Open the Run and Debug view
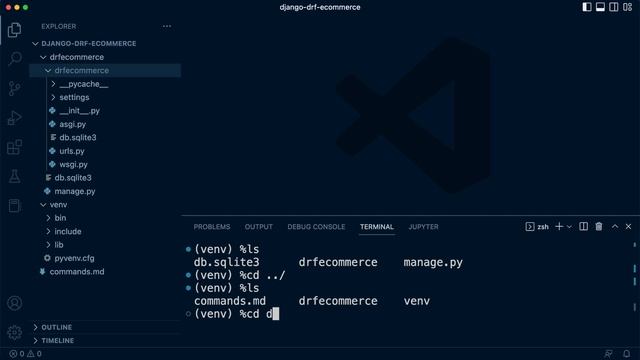640x360 pixels. point(14,118)
